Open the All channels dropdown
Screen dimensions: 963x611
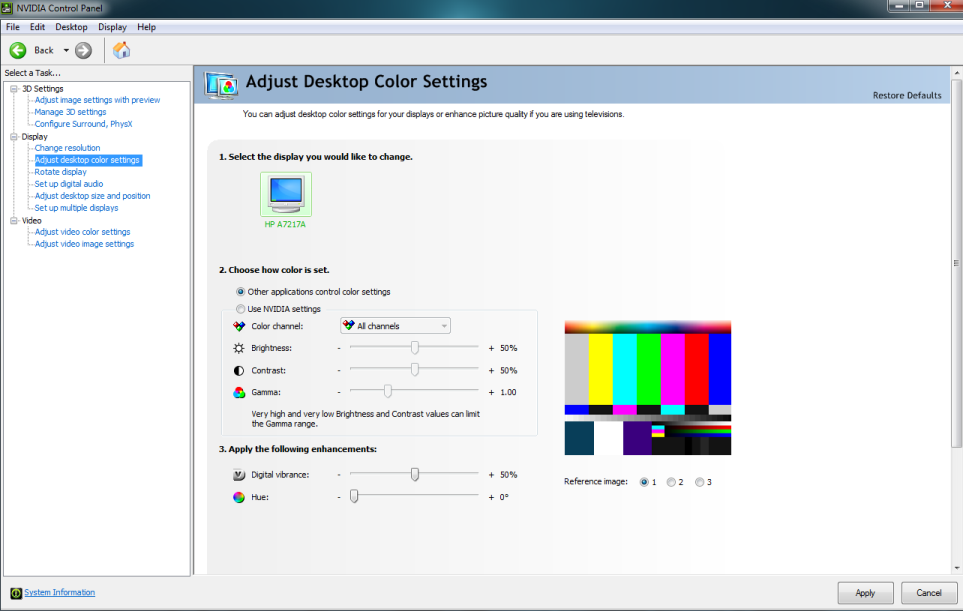coord(396,326)
